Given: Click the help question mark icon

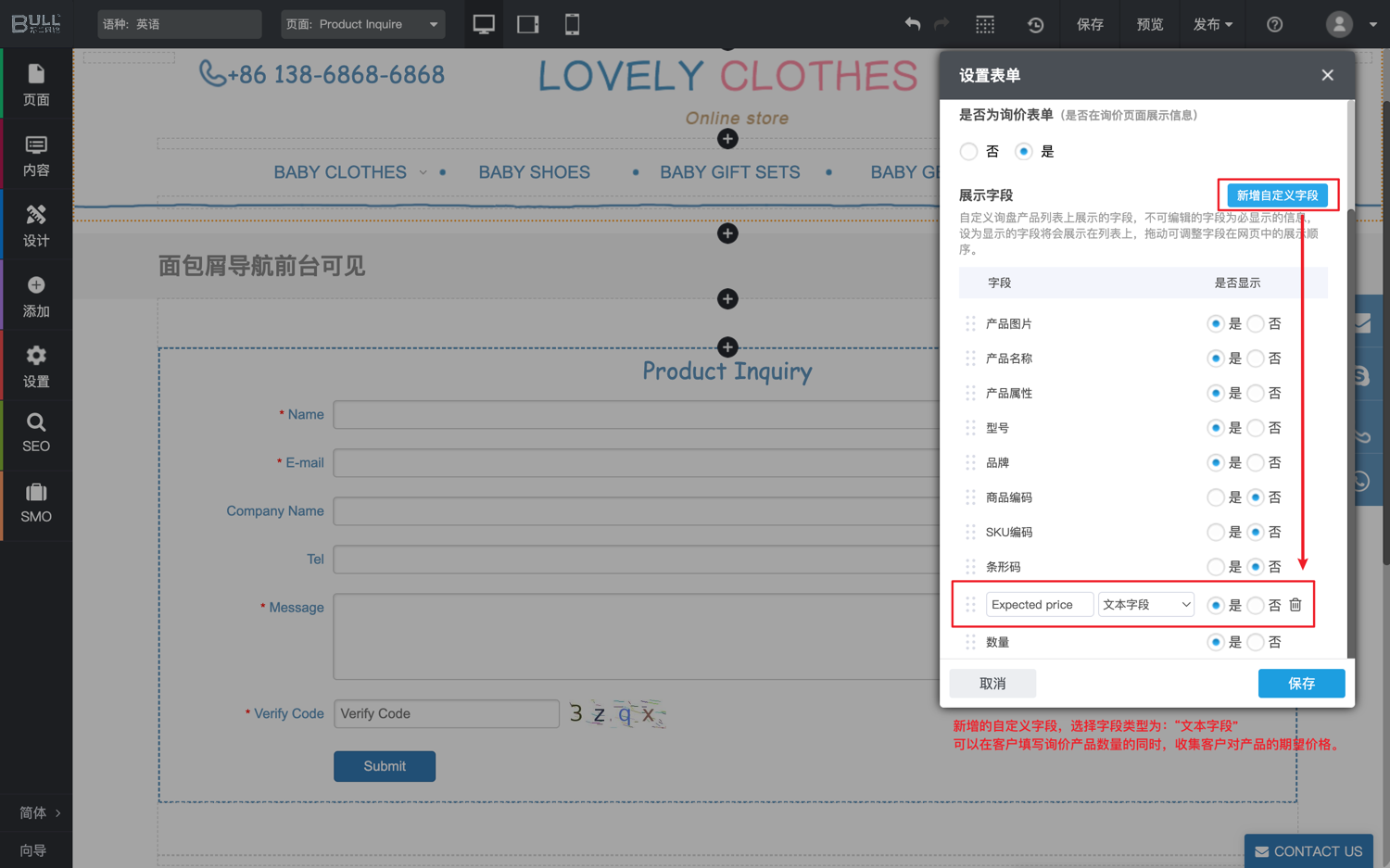Looking at the screenshot, I should point(1274,25).
